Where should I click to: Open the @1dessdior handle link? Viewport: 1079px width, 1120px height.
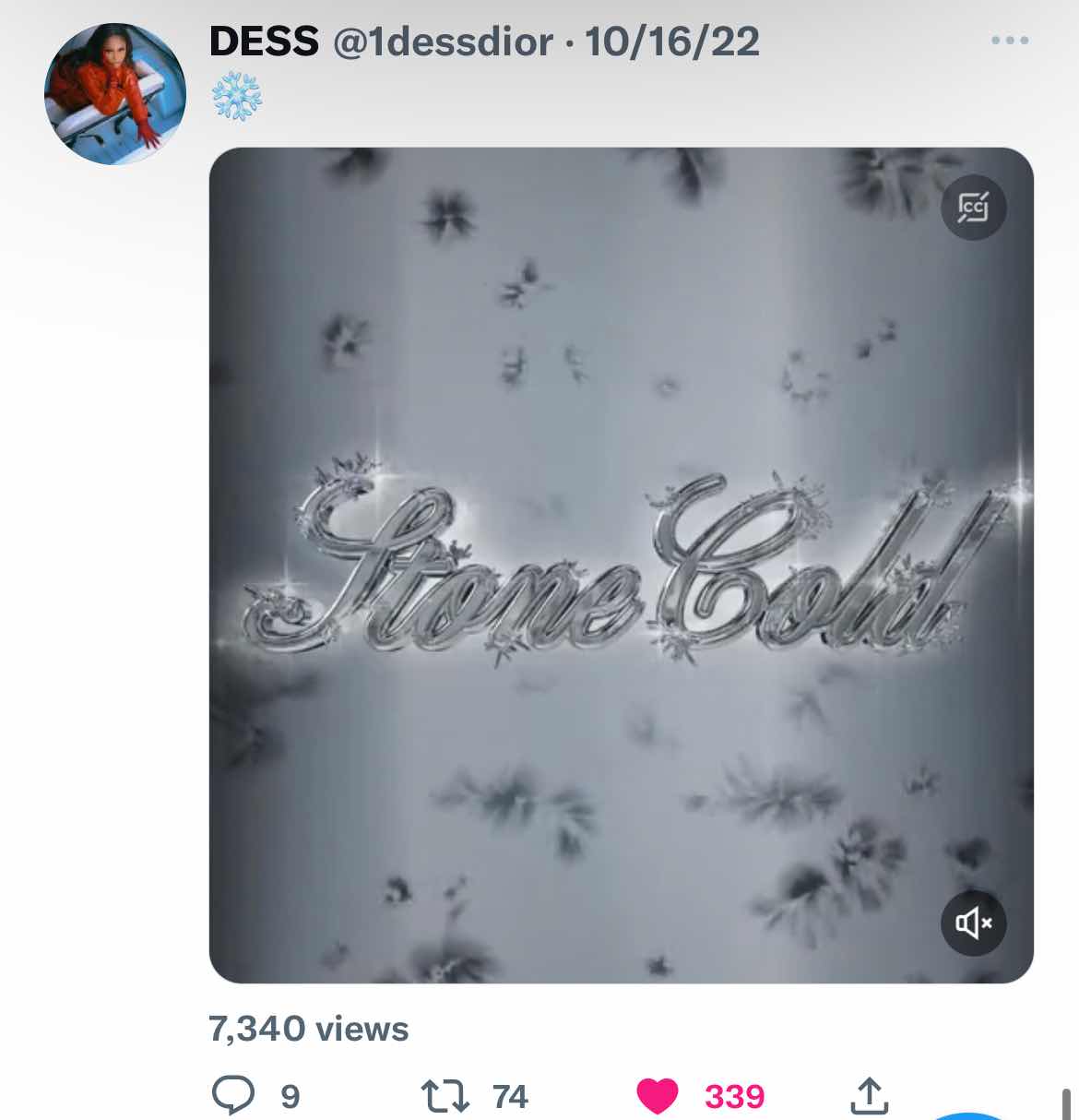(x=442, y=42)
